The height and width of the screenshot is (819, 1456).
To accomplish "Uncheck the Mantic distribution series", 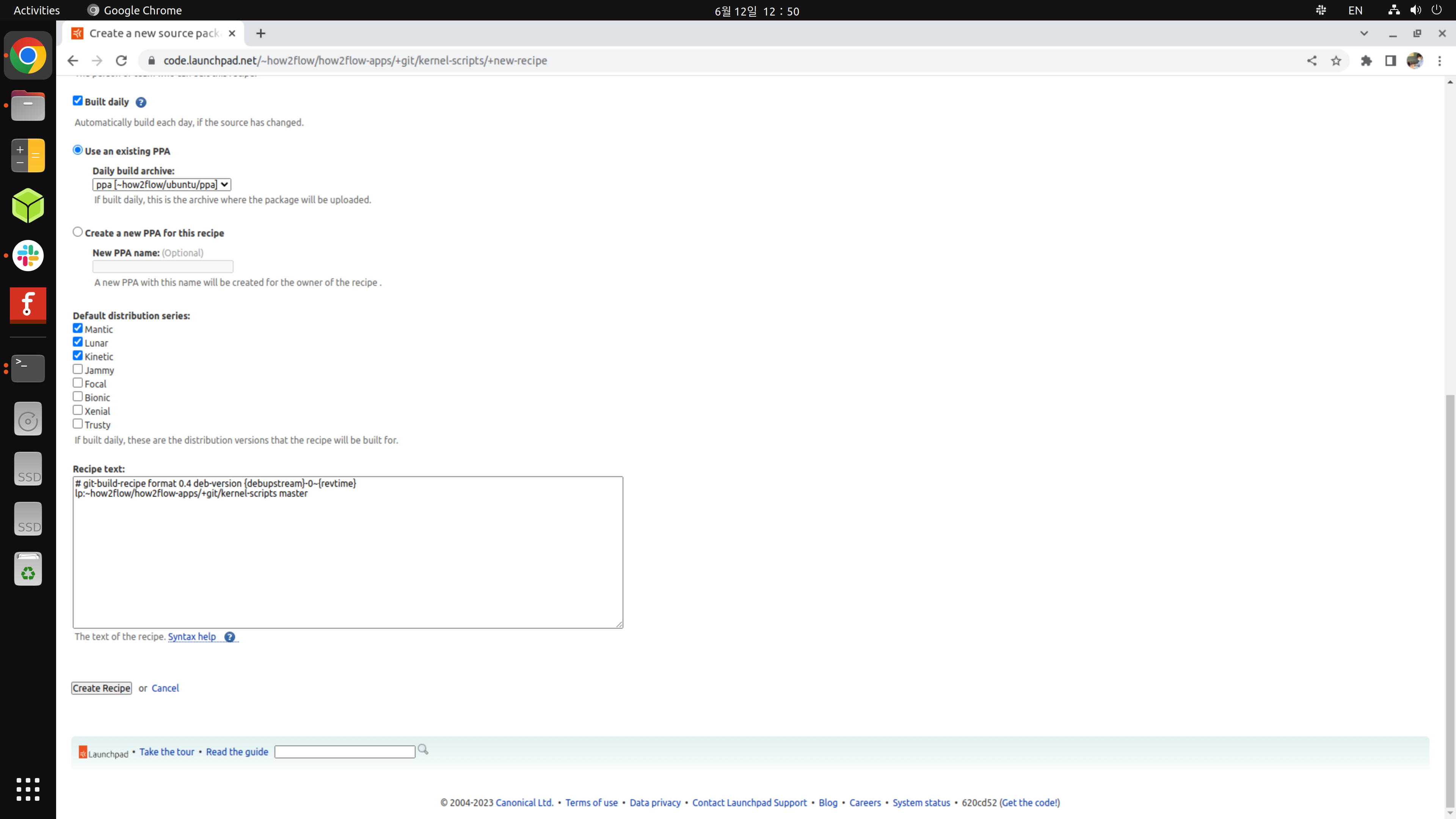I will 77,328.
